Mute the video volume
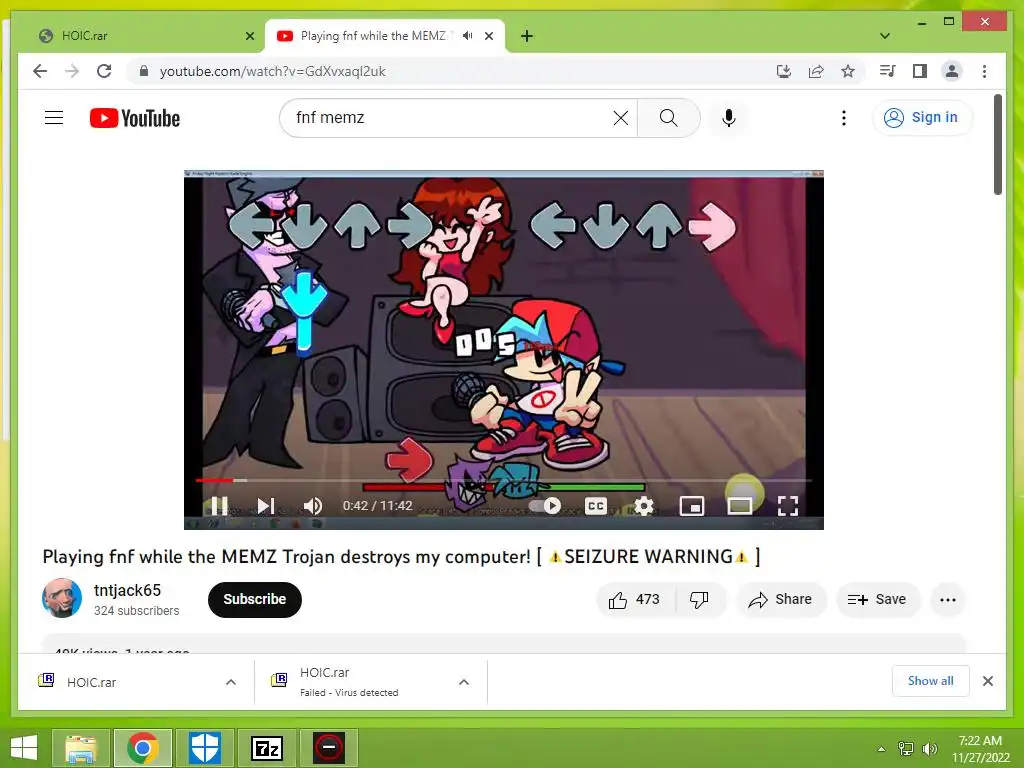Viewport: 1024px width, 768px height. 313,505
